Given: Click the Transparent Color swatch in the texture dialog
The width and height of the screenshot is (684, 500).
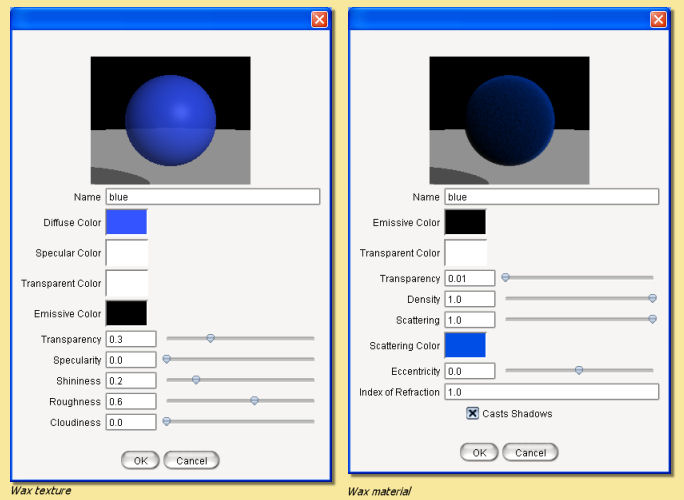Looking at the screenshot, I should click(126, 284).
